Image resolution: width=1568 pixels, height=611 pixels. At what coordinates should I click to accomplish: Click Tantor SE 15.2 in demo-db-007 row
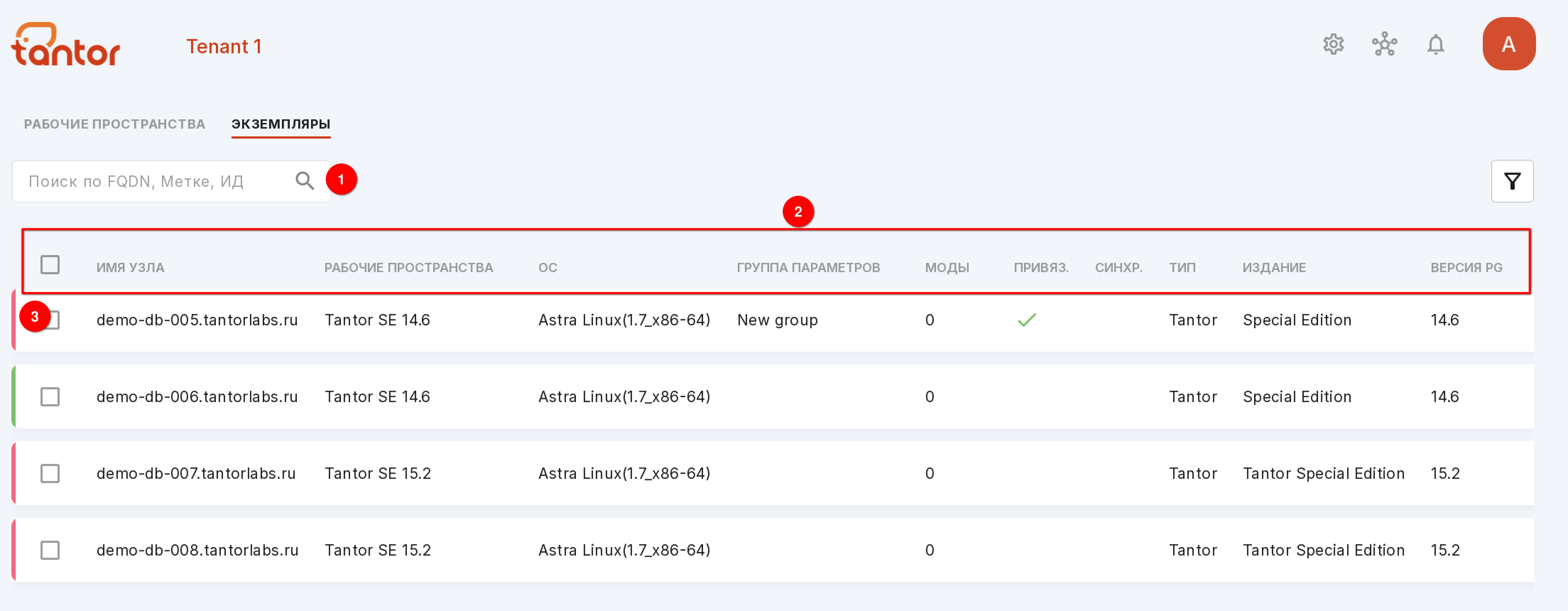click(377, 473)
